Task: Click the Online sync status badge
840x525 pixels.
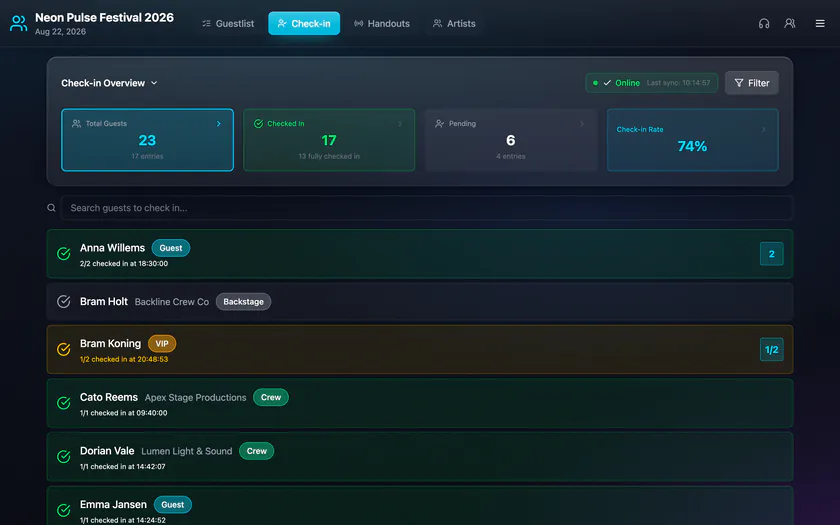Action: point(651,83)
